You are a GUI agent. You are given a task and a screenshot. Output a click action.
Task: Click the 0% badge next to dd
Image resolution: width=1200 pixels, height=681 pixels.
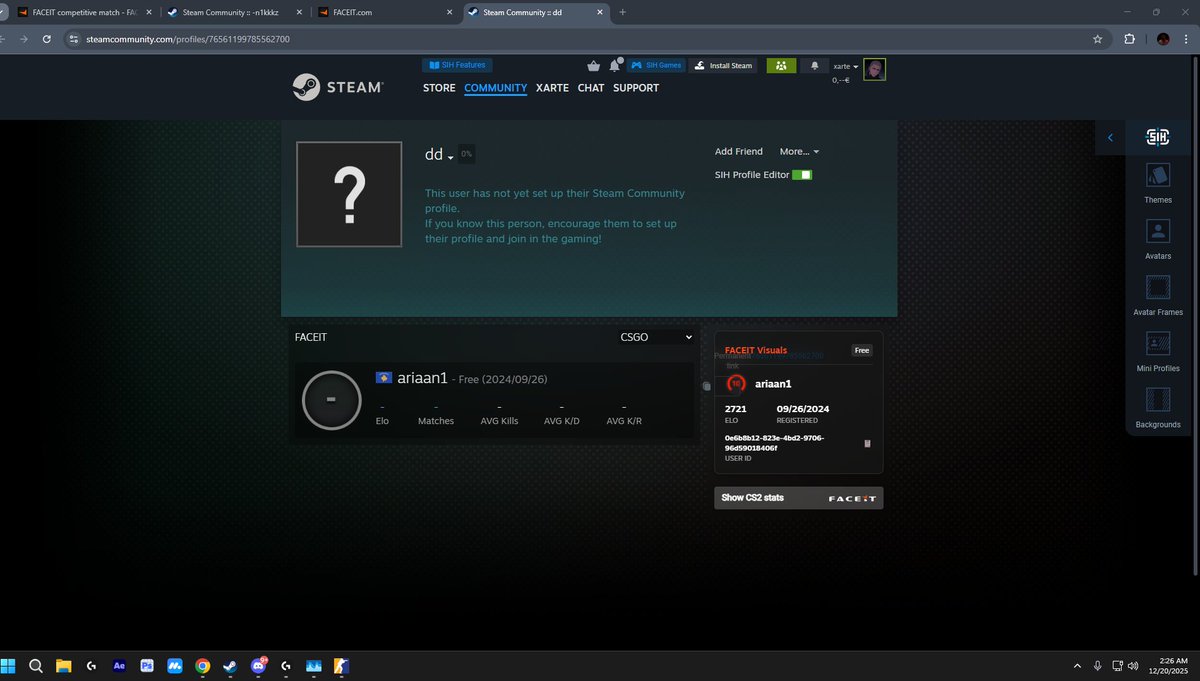pyautogui.click(x=467, y=154)
